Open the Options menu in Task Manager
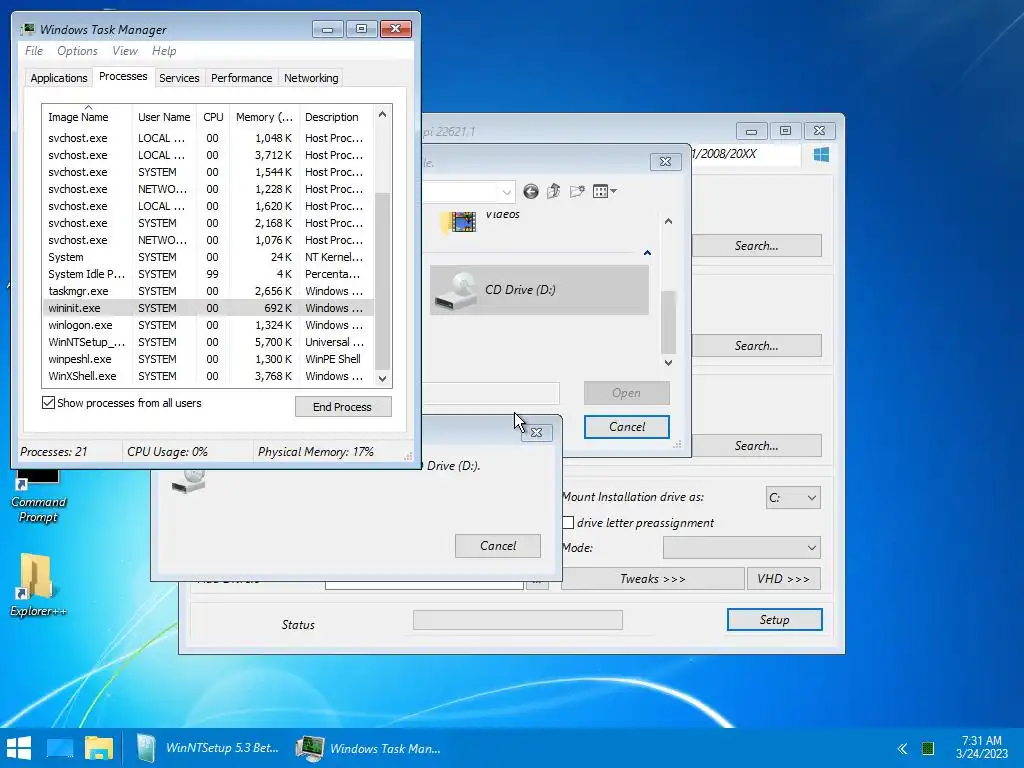The height and width of the screenshot is (768, 1024). click(x=77, y=51)
